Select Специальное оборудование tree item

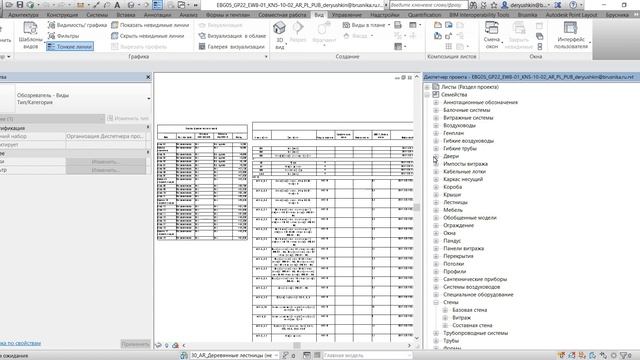[478, 295]
